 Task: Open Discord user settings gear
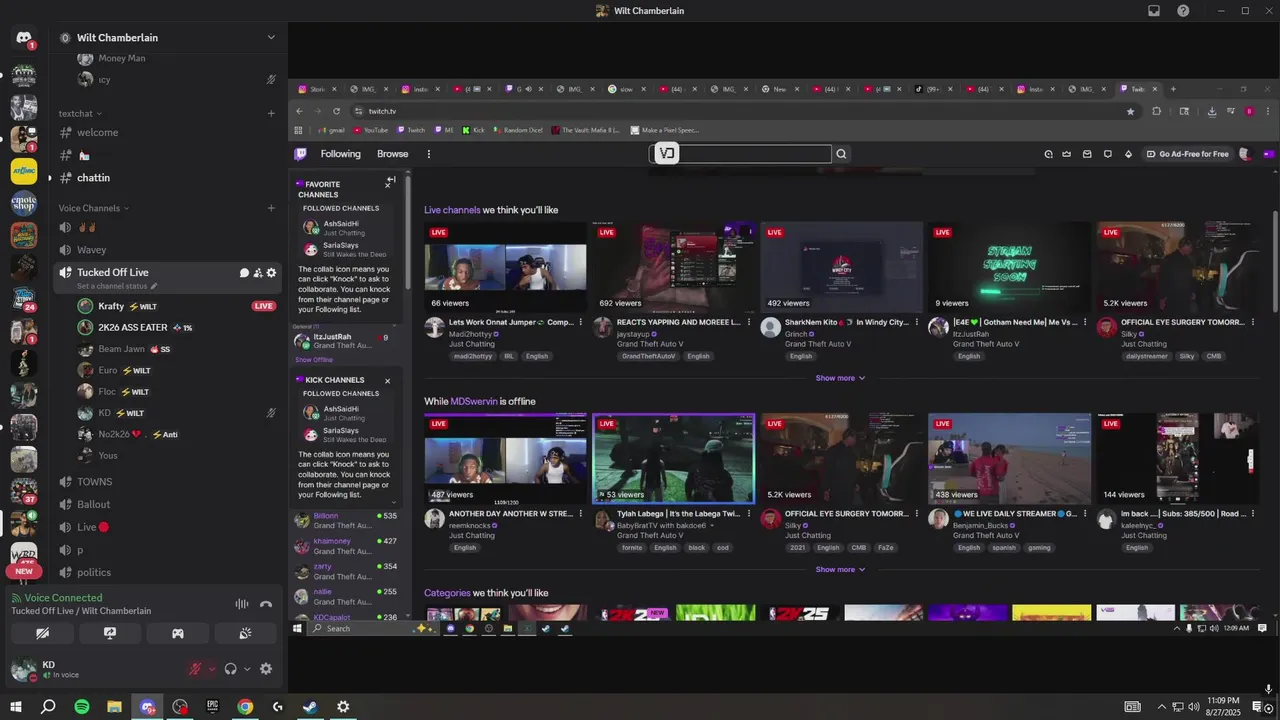click(x=266, y=669)
